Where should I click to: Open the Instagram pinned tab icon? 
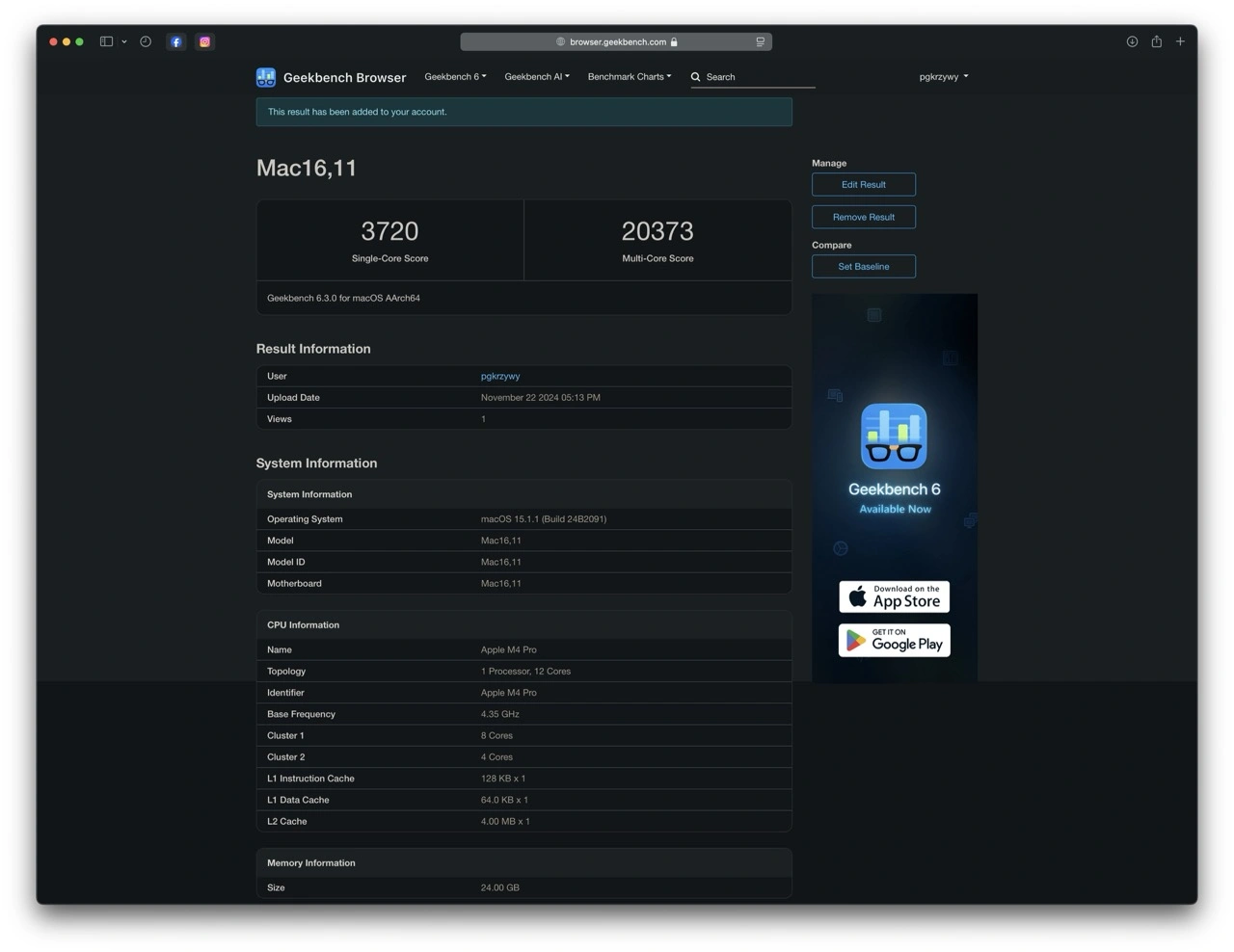(204, 41)
